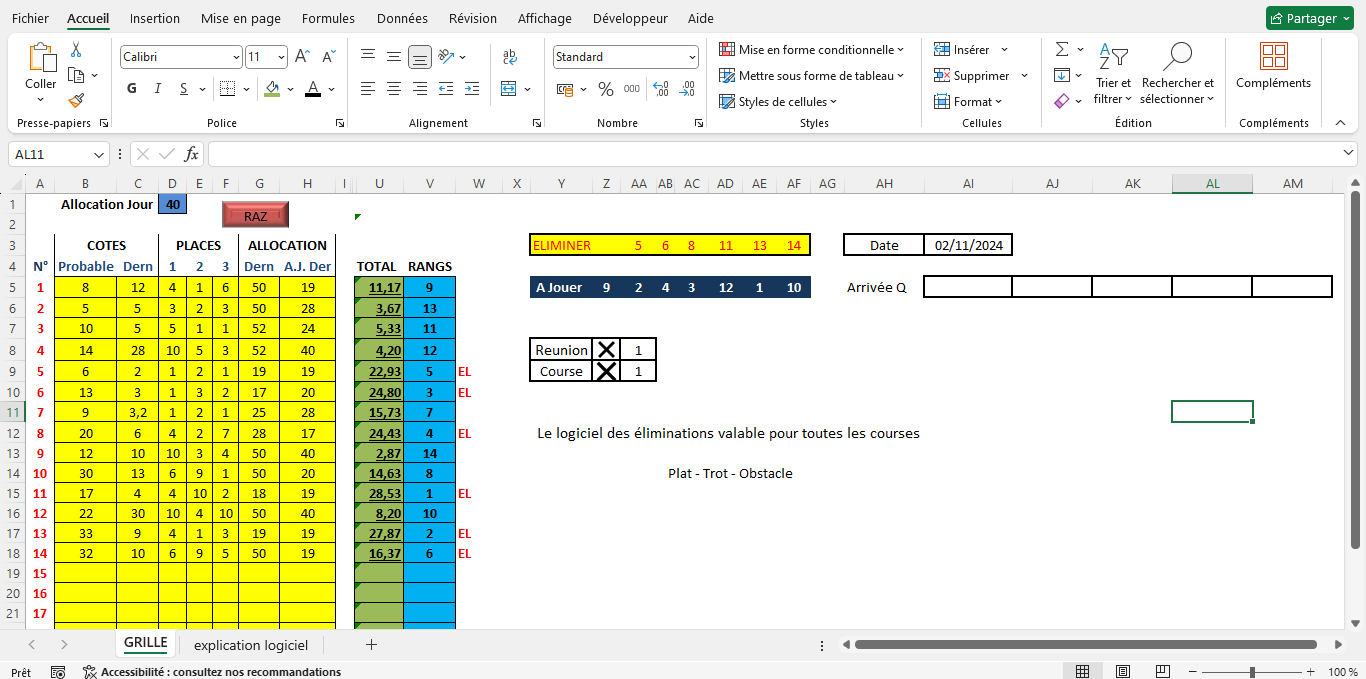Screen dimensions: 1366x679
Task: Align text left horizontally
Action: [x=368, y=89]
